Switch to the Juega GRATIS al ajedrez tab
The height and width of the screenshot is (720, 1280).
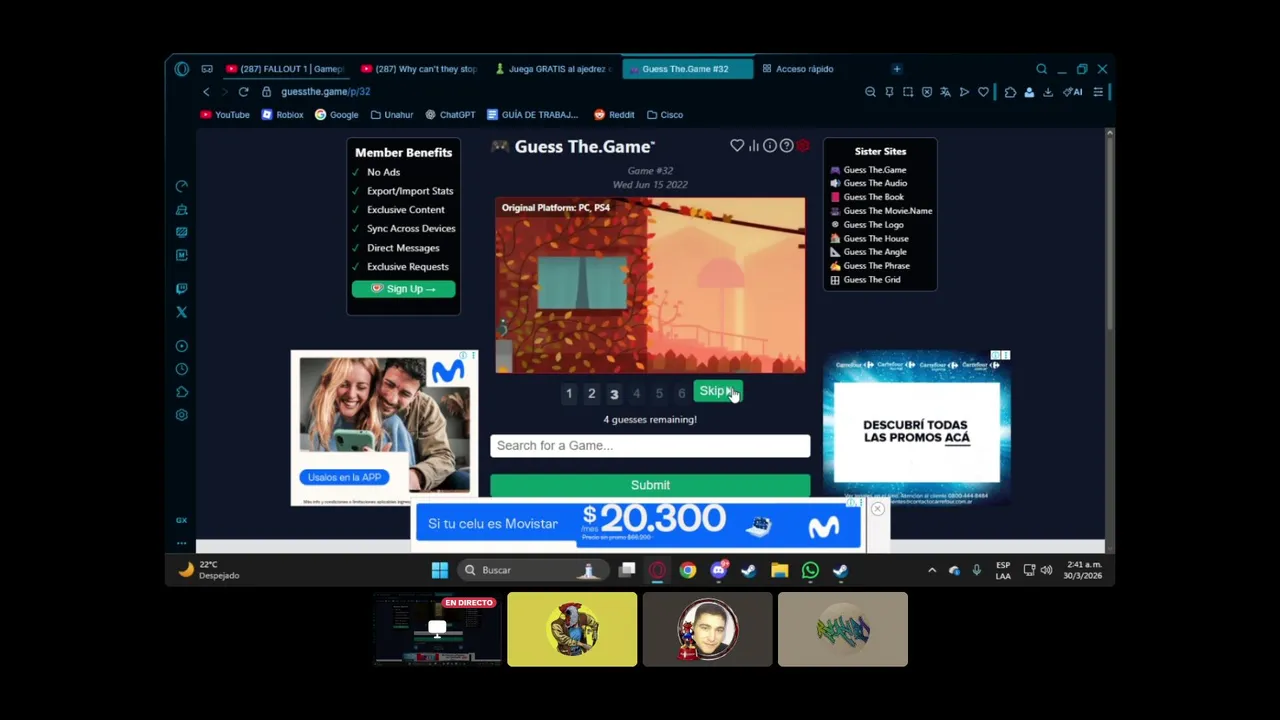(x=553, y=69)
